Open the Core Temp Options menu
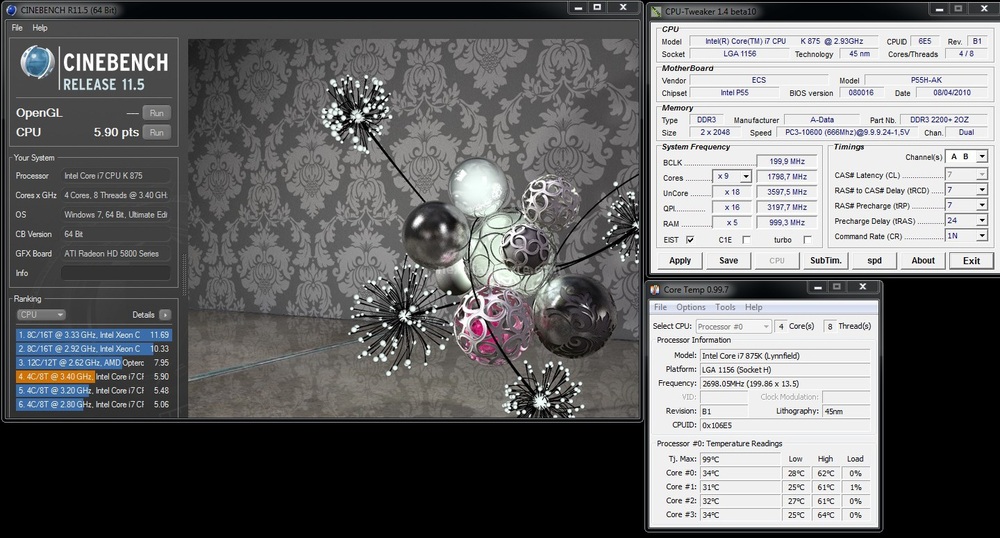Screen dimensions: 1000x538 click(691, 307)
